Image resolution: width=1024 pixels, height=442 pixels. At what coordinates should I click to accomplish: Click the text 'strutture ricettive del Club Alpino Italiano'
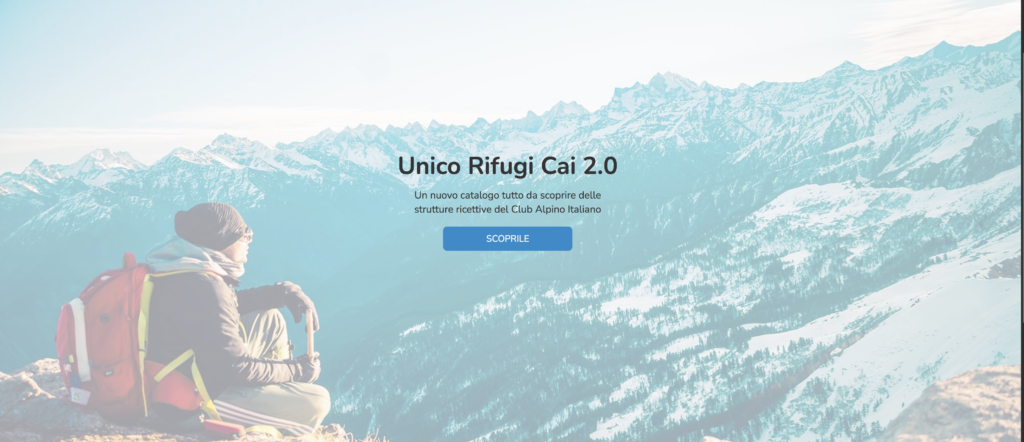pyautogui.click(x=507, y=210)
